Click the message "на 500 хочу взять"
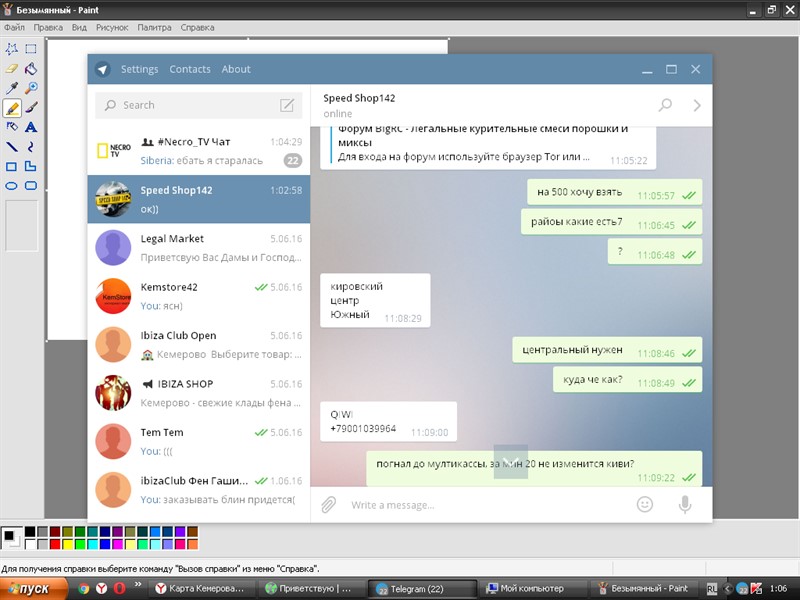This screenshot has height=600, width=800. [615, 192]
